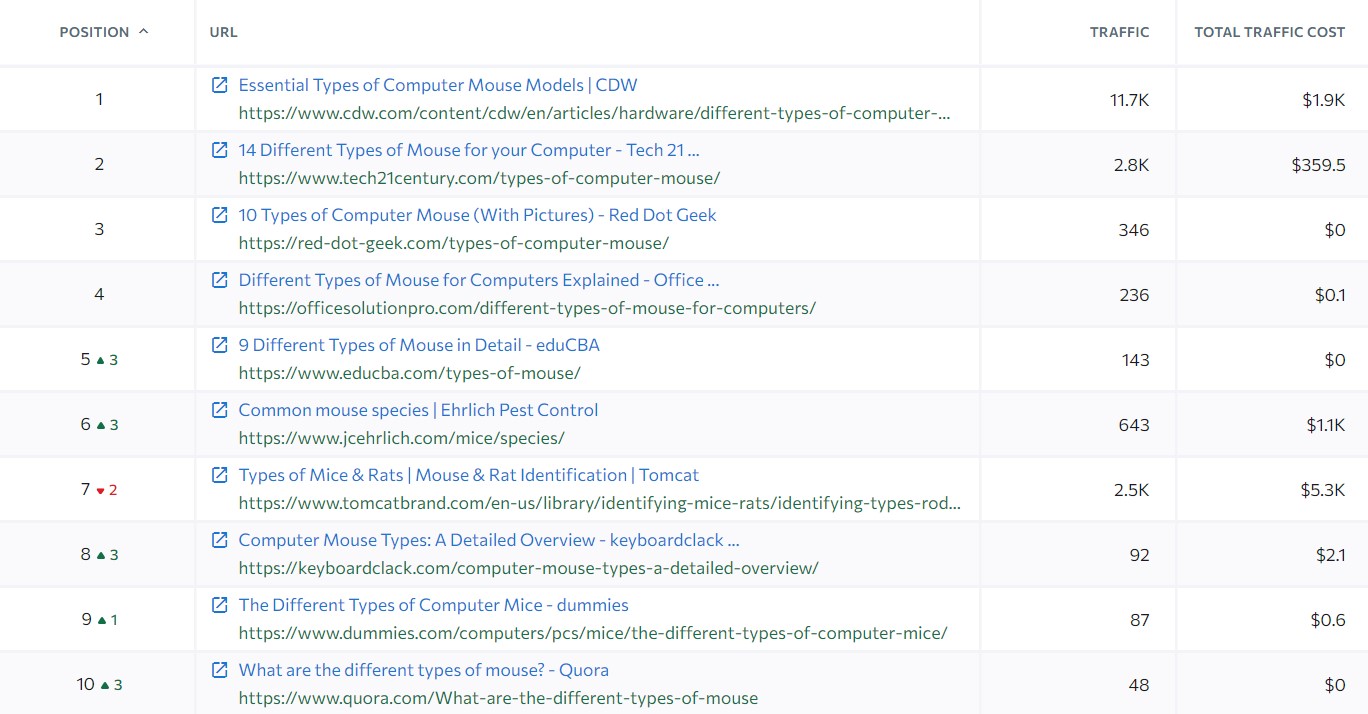The width and height of the screenshot is (1368, 714).
Task: Open external link icon for Red Dot Geek result
Action: 220,215
